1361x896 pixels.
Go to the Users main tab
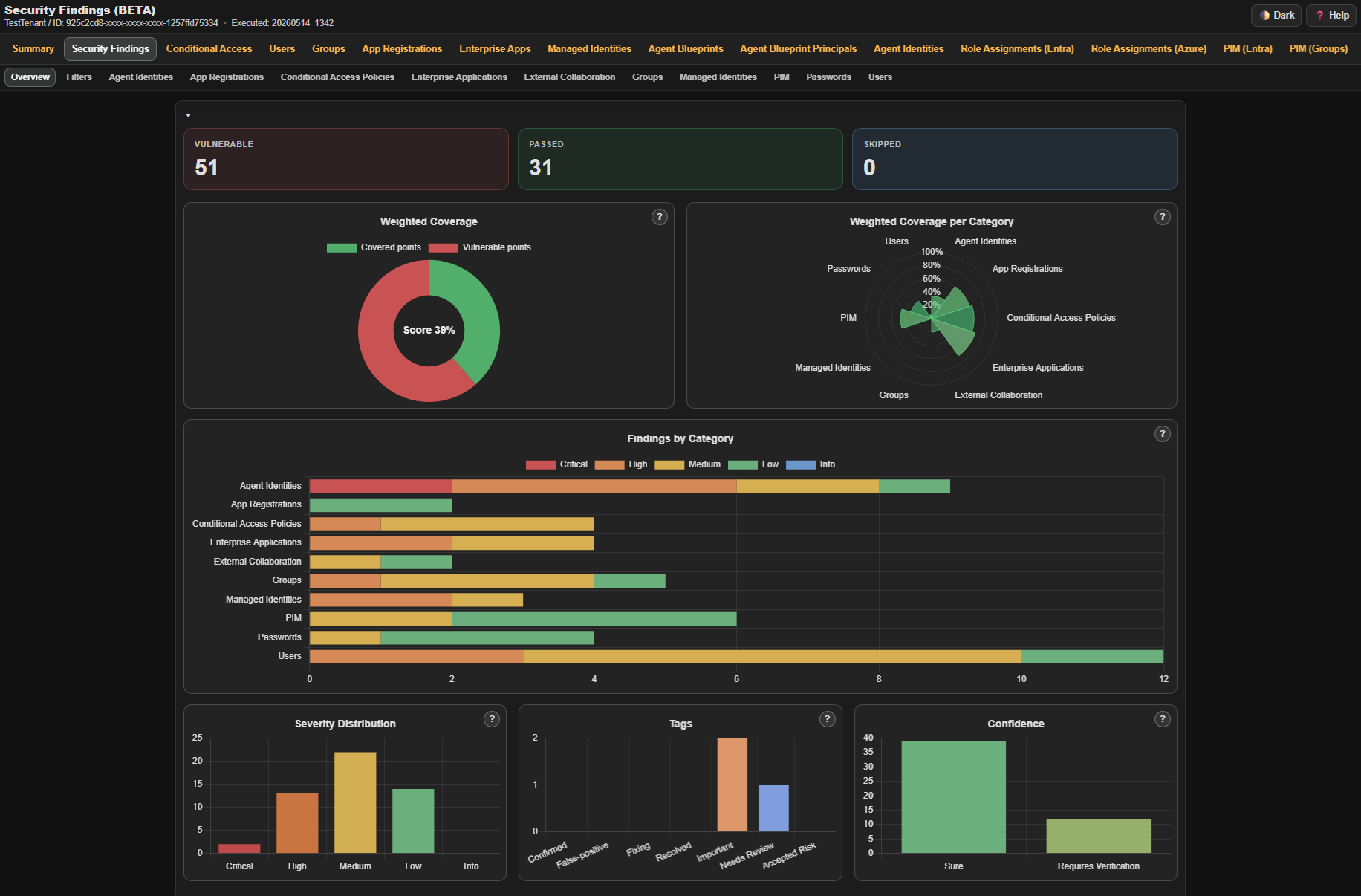[x=282, y=49]
